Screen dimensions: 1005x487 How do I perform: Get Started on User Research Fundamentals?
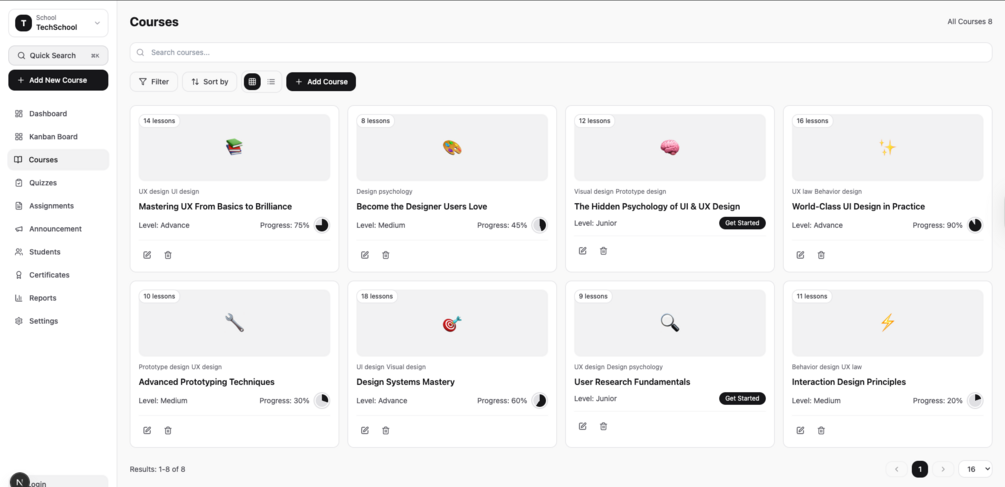(742, 399)
